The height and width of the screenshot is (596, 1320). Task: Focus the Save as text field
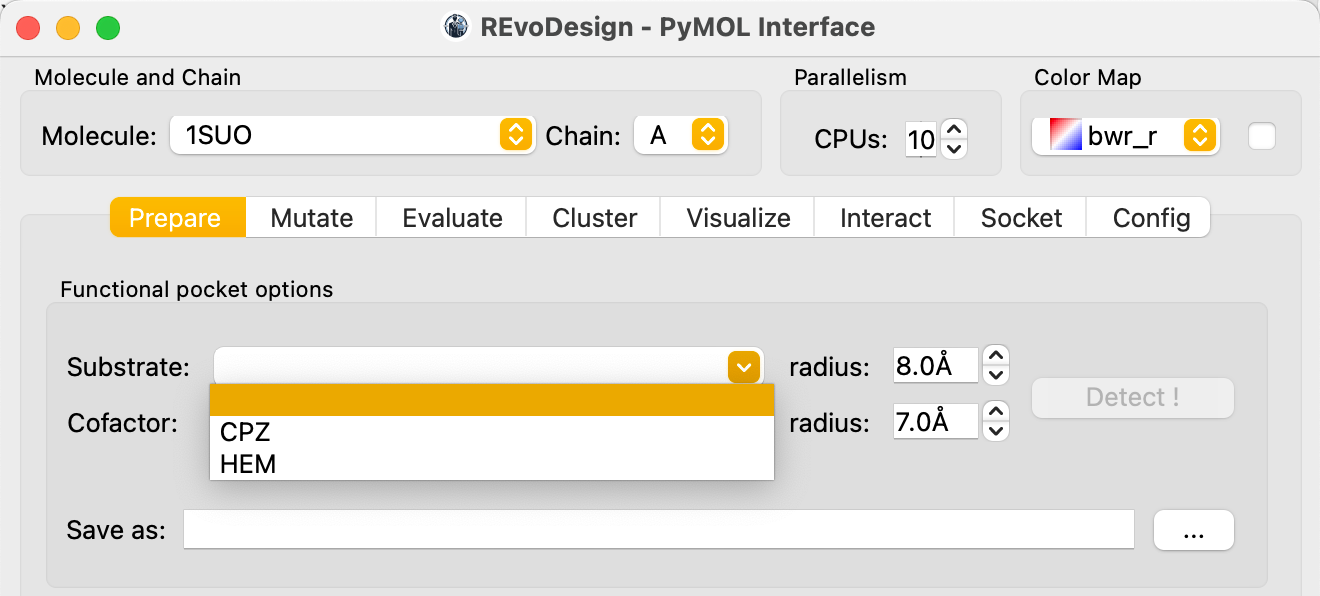[659, 530]
